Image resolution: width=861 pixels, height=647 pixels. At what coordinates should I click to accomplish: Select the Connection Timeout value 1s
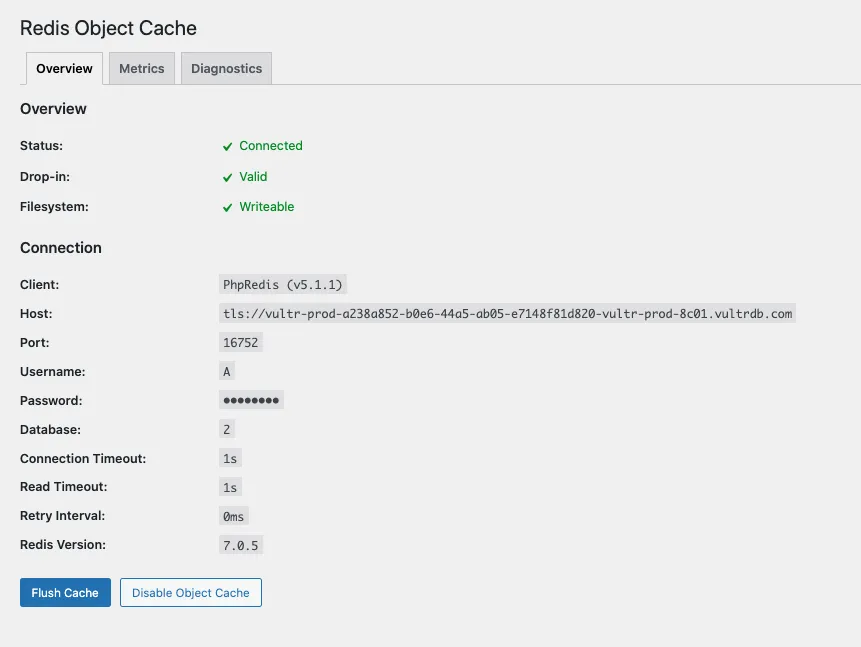230,459
